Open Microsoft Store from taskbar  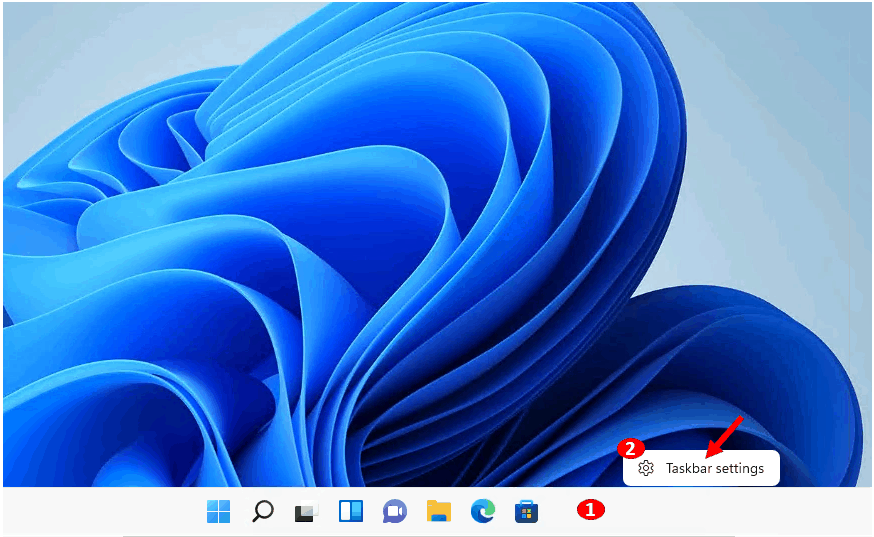(x=527, y=511)
